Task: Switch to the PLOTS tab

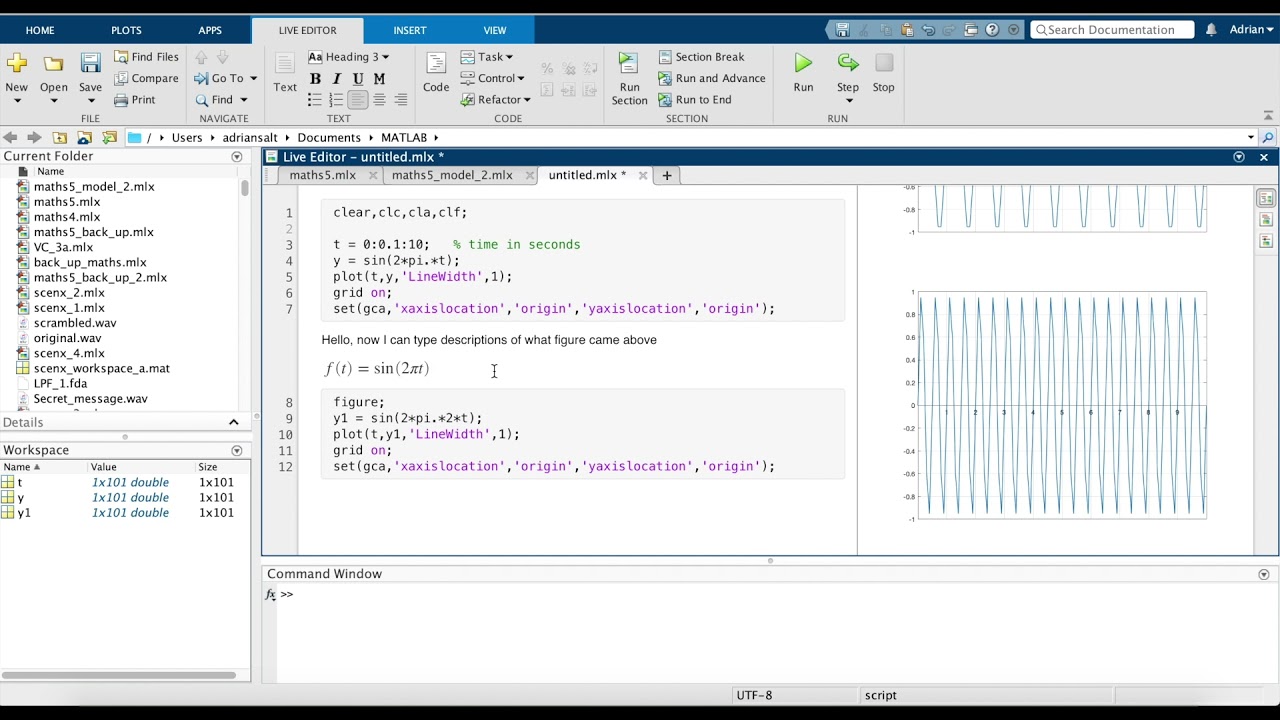Action: tap(126, 30)
